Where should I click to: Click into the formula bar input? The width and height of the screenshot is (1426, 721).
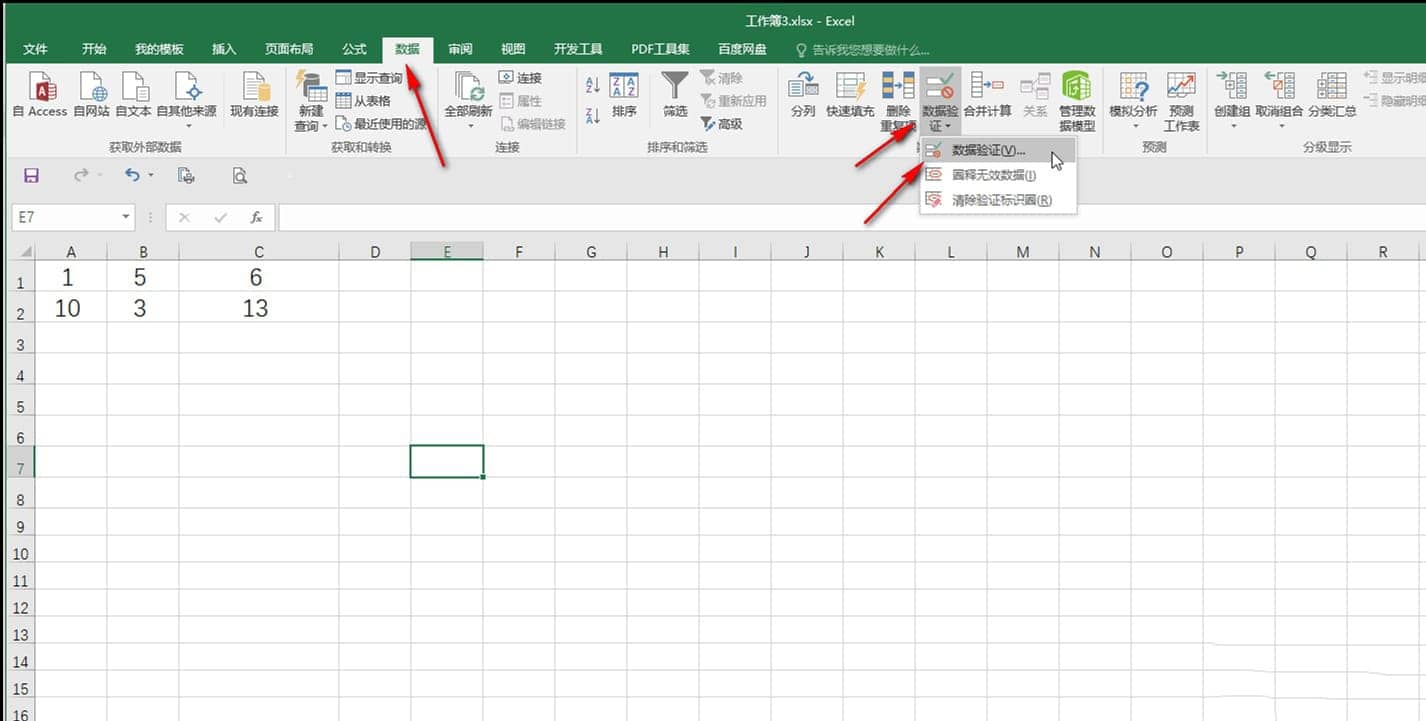point(850,217)
